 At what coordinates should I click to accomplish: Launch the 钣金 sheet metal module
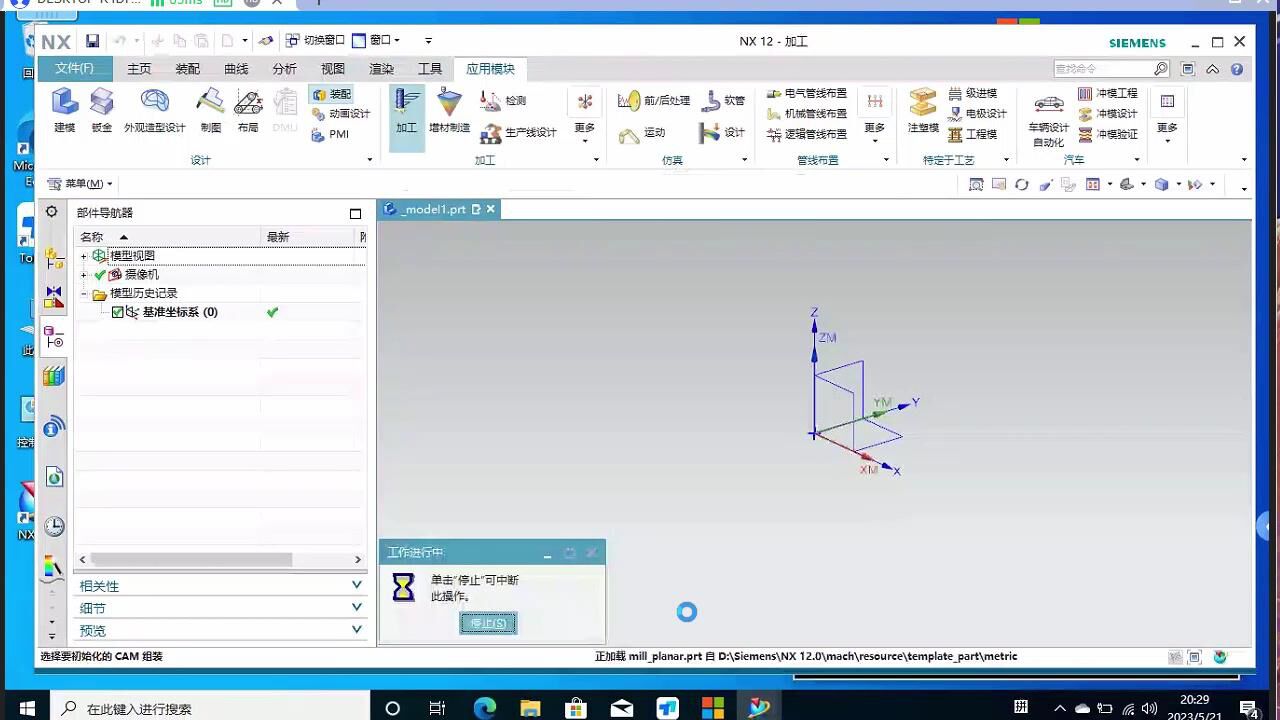pyautogui.click(x=102, y=110)
